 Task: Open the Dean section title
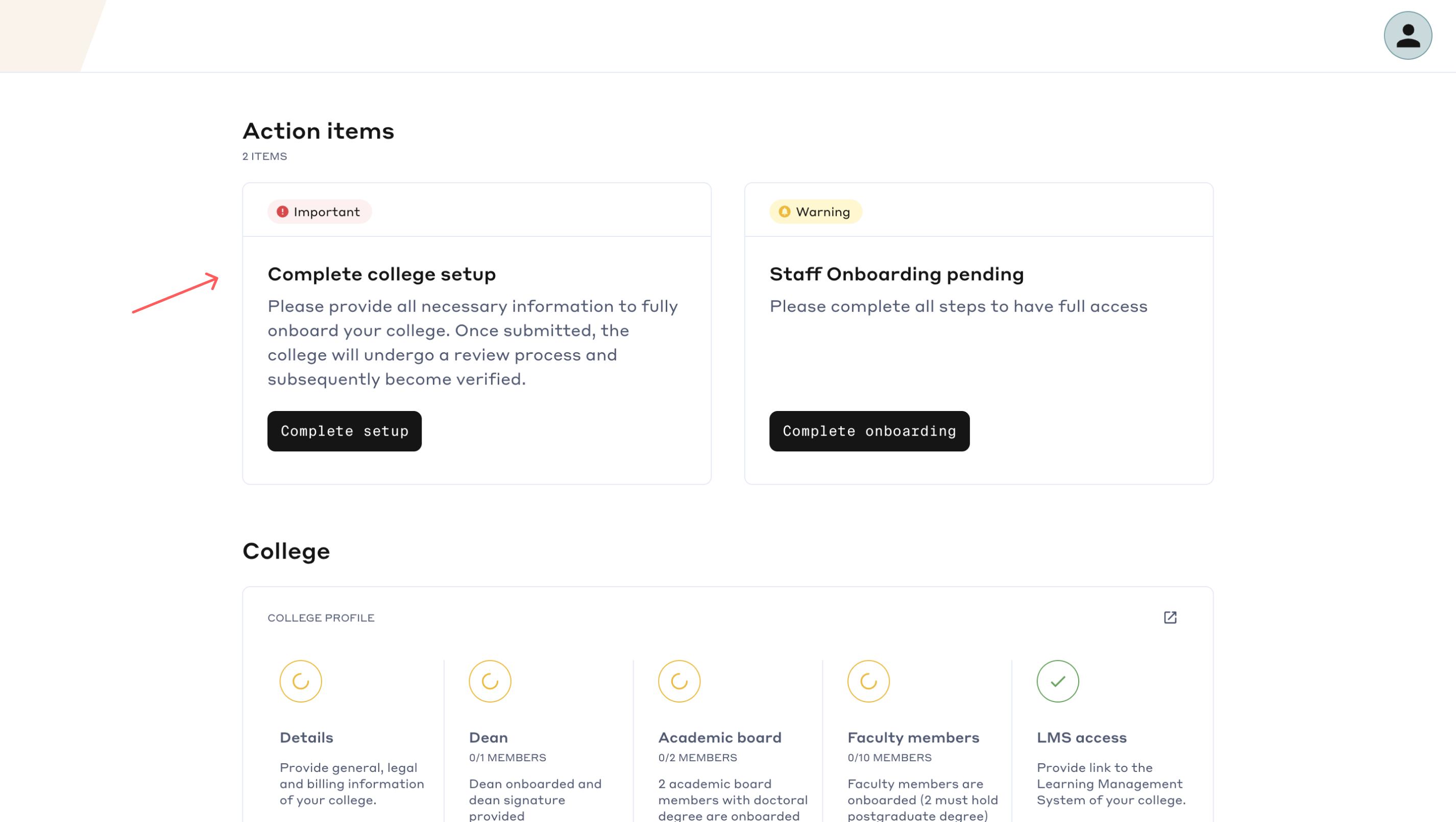489,738
